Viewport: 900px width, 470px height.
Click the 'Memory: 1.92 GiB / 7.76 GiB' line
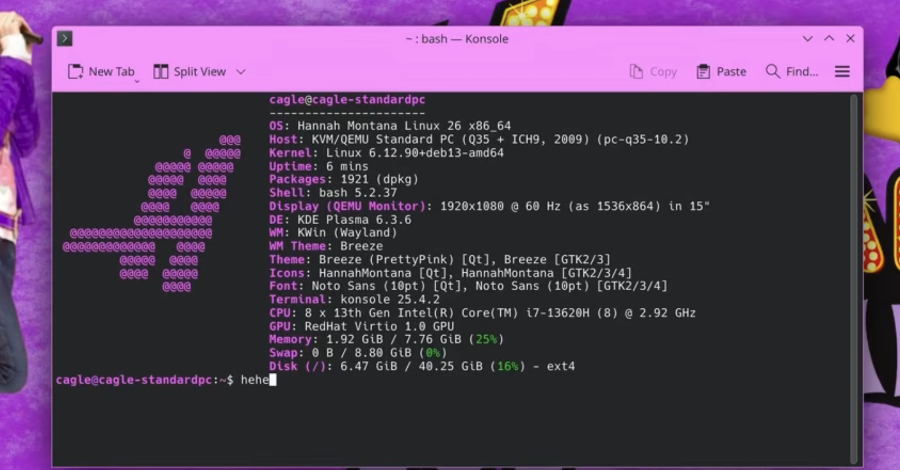386,340
